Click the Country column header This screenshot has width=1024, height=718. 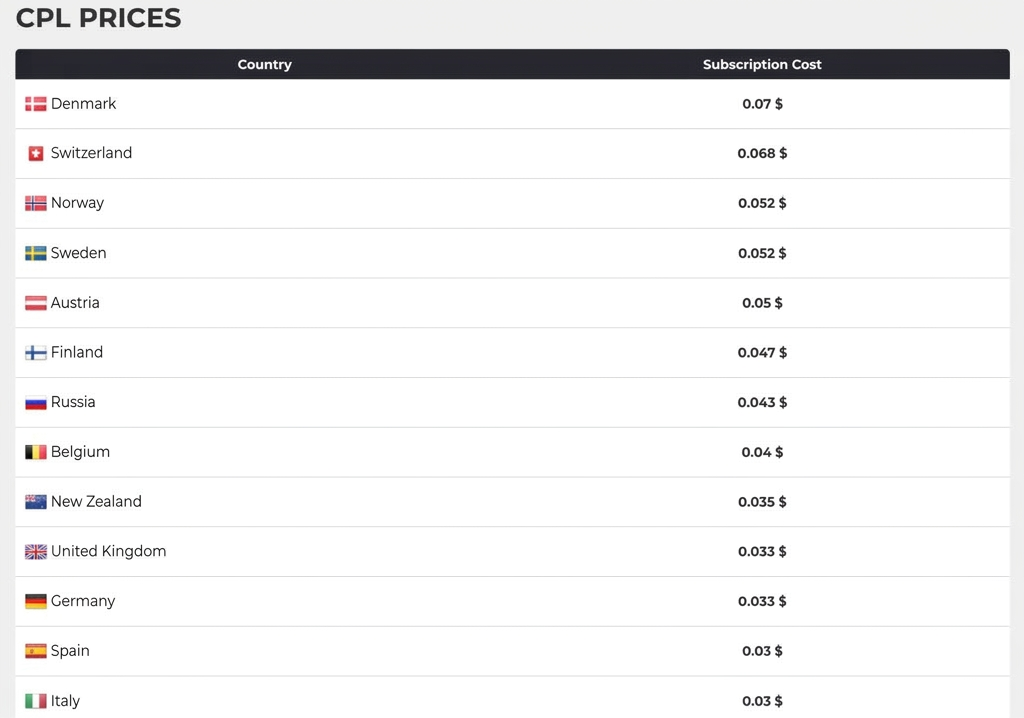point(264,65)
